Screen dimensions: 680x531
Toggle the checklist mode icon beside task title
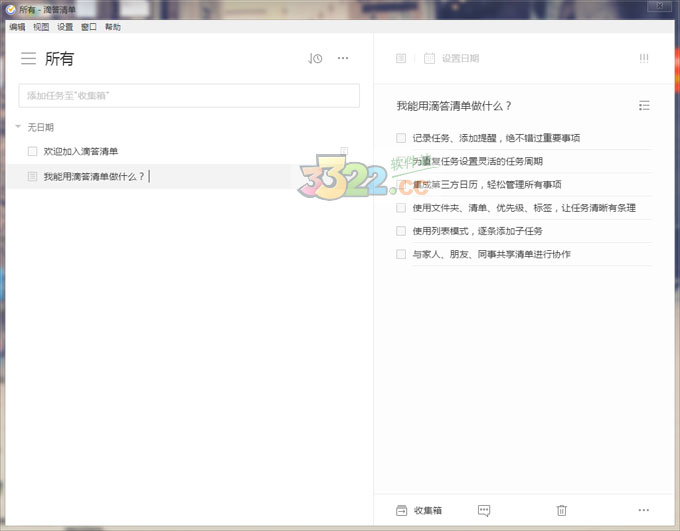(644, 105)
